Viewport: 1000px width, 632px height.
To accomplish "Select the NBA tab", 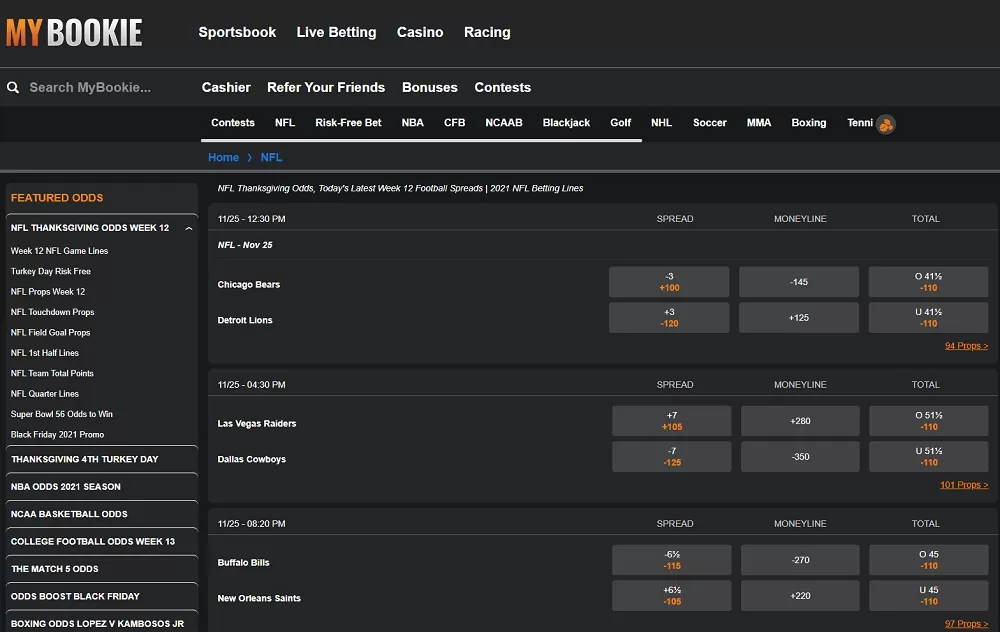I will (413, 122).
